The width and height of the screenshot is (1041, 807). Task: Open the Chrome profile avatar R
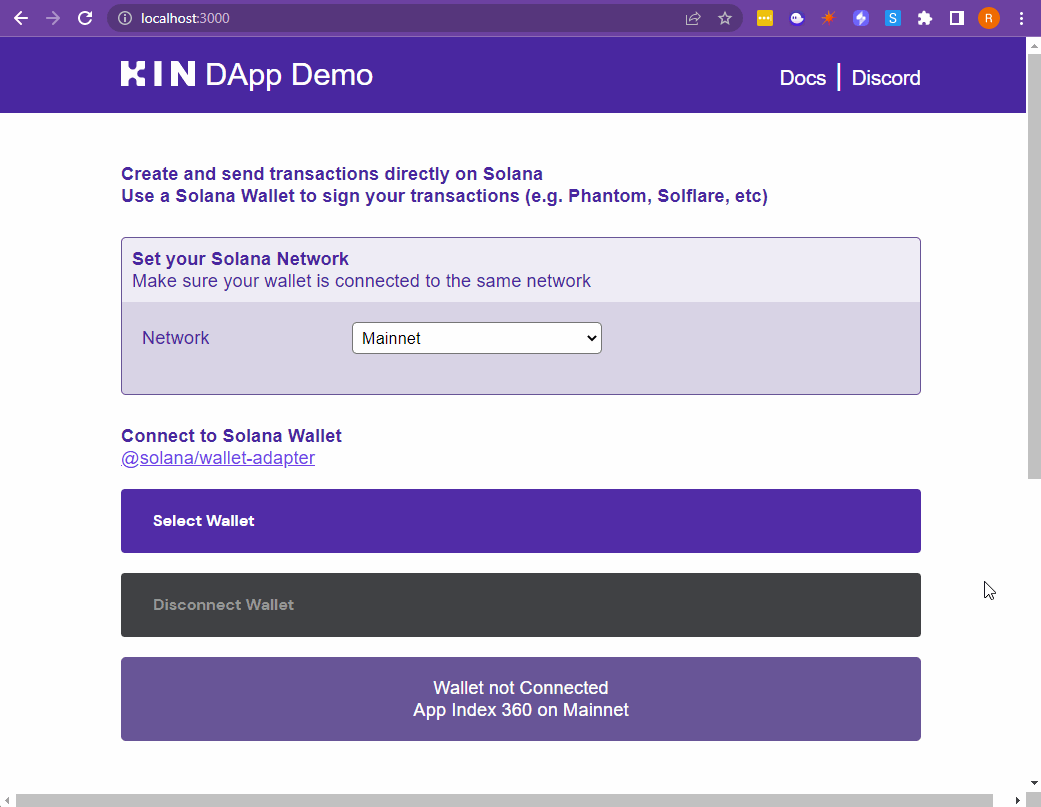click(989, 18)
